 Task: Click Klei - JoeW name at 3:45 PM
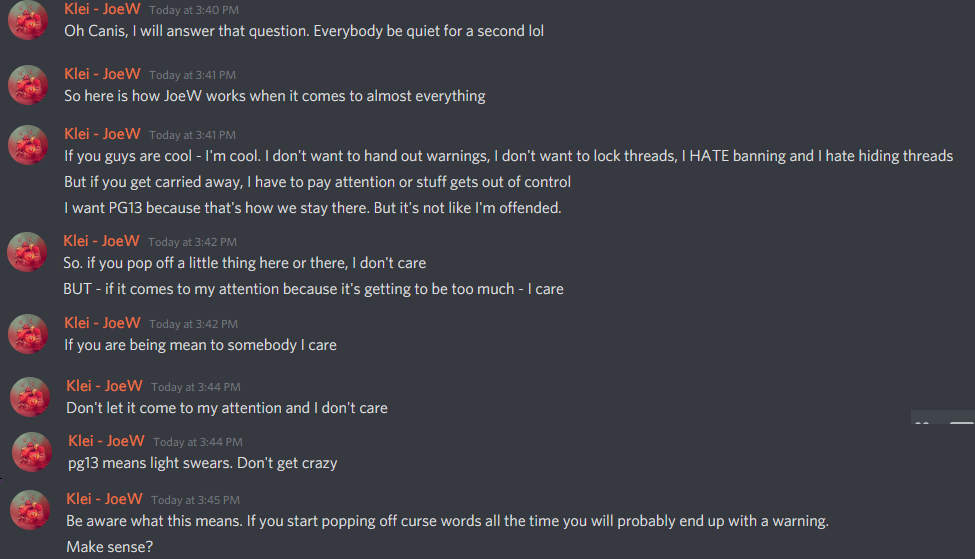[104, 499]
